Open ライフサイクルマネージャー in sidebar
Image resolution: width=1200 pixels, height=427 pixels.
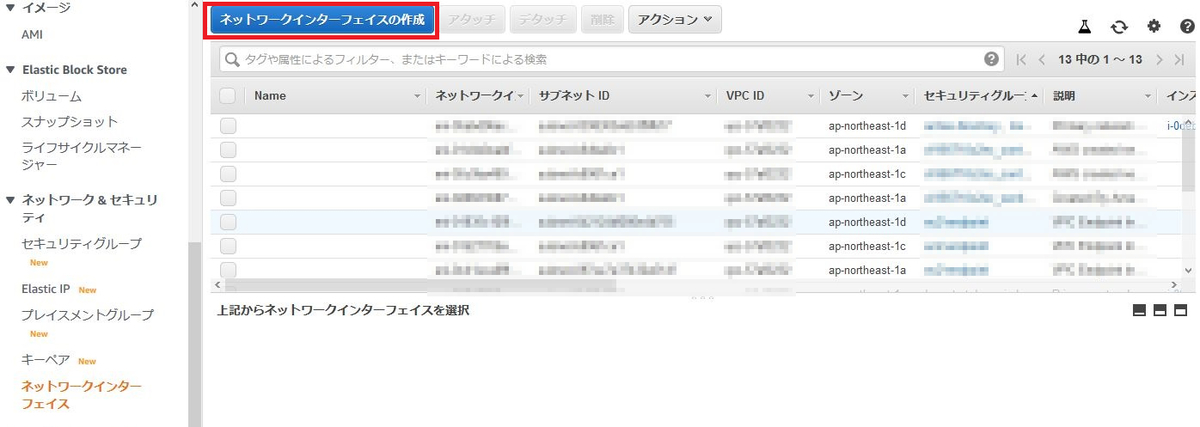(x=80, y=156)
